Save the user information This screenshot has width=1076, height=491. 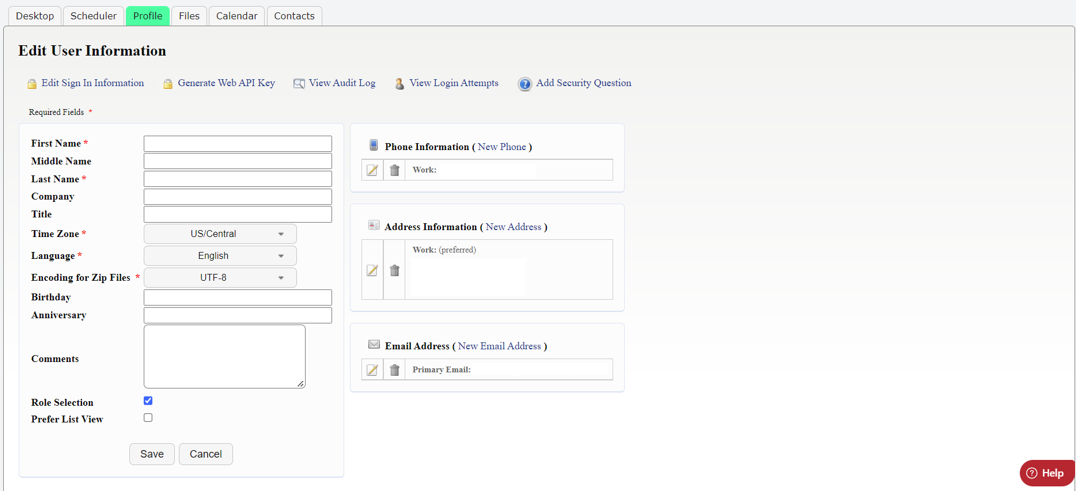152,454
